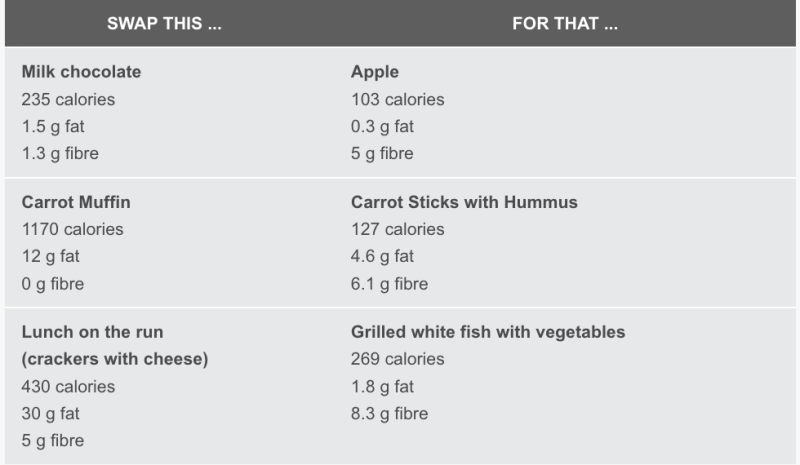Click the "1.3 g fibre" text
The width and height of the screenshot is (800, 465).
click(60, 154)
